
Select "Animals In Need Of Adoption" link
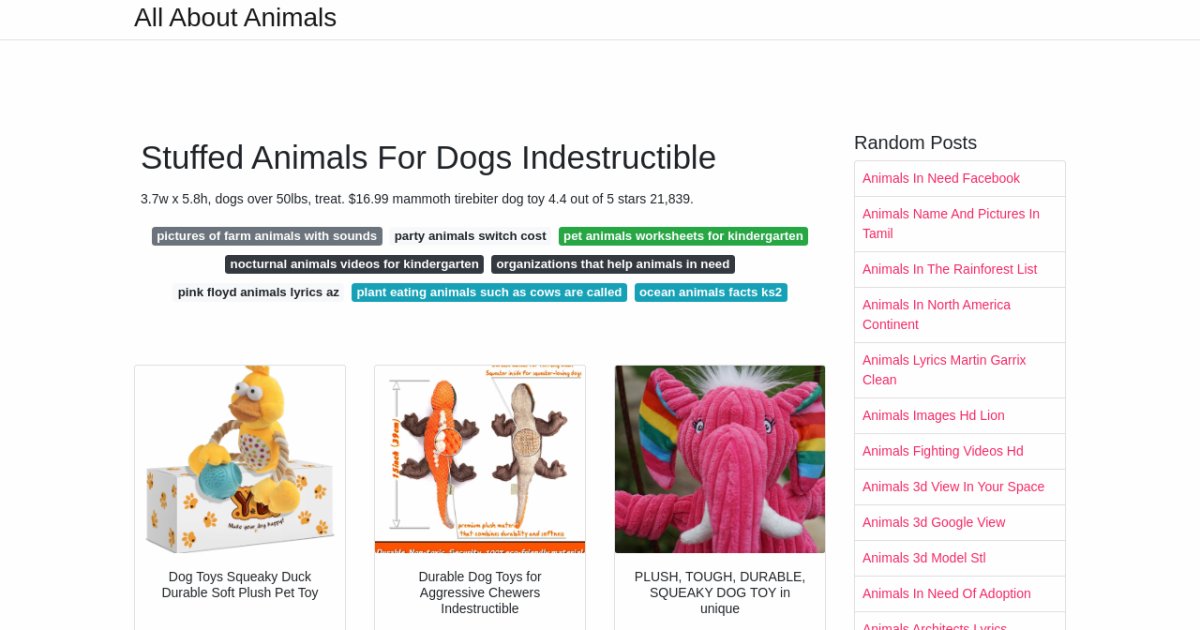click(946, 593)
